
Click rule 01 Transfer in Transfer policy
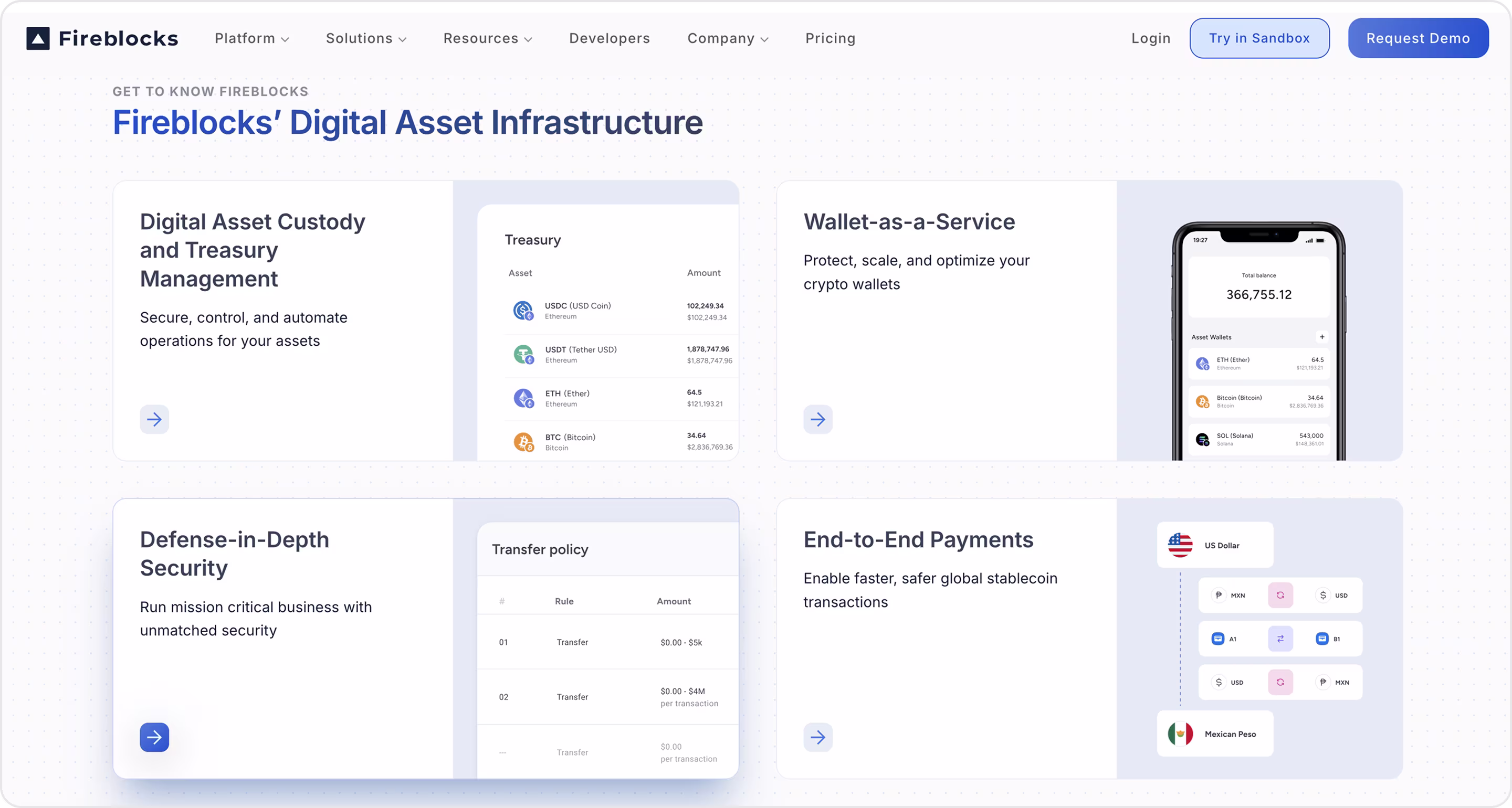click(607, 642)
